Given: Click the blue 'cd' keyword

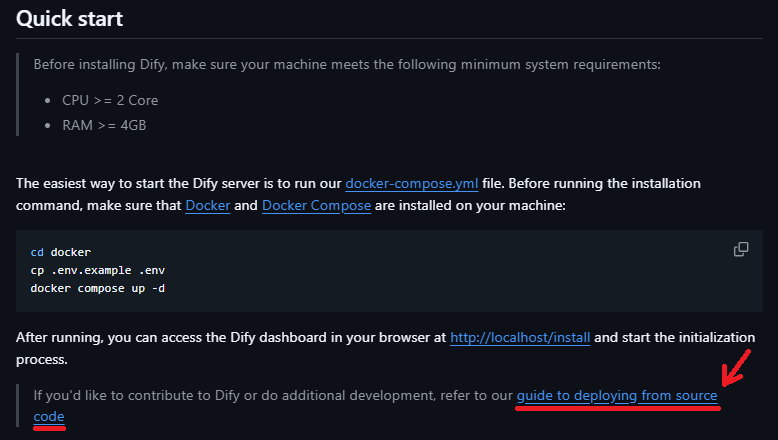Looking at the screenshot, I should pyautogui.click(x=37, y=252).
